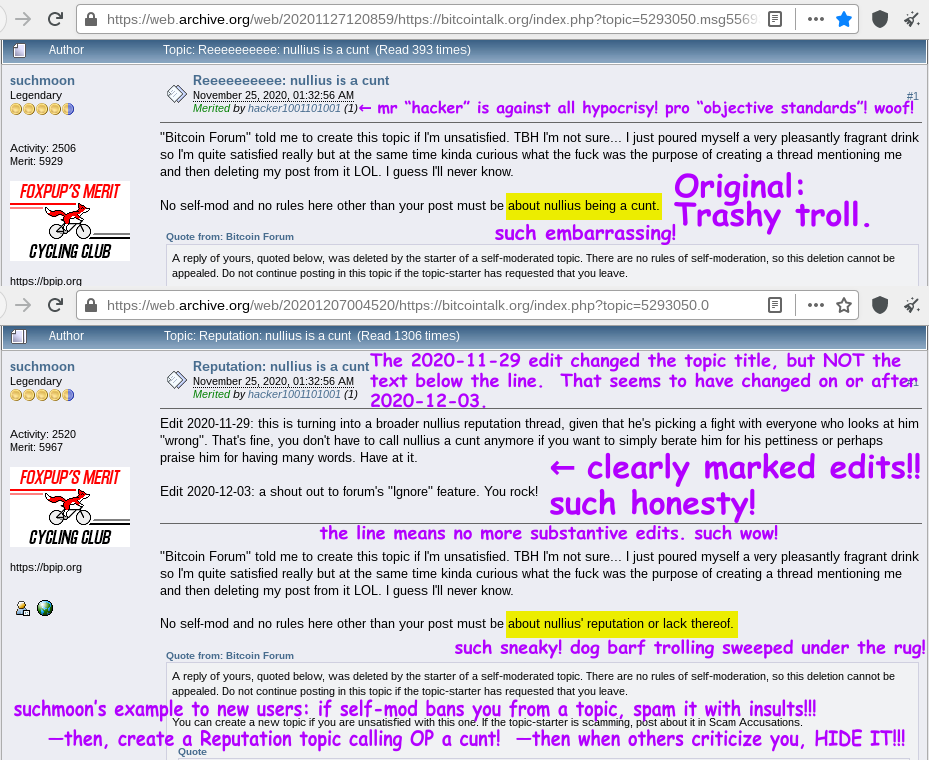The image size is (929, 760).
Task: Click the #1 post permalink in the top post
Action: [x=912, y=96]
